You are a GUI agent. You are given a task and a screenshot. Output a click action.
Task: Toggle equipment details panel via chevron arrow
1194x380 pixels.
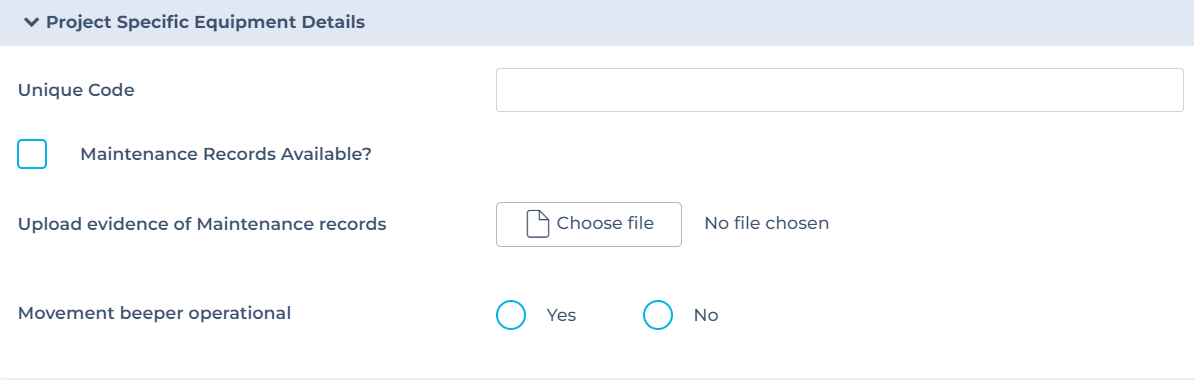[31, 23]
